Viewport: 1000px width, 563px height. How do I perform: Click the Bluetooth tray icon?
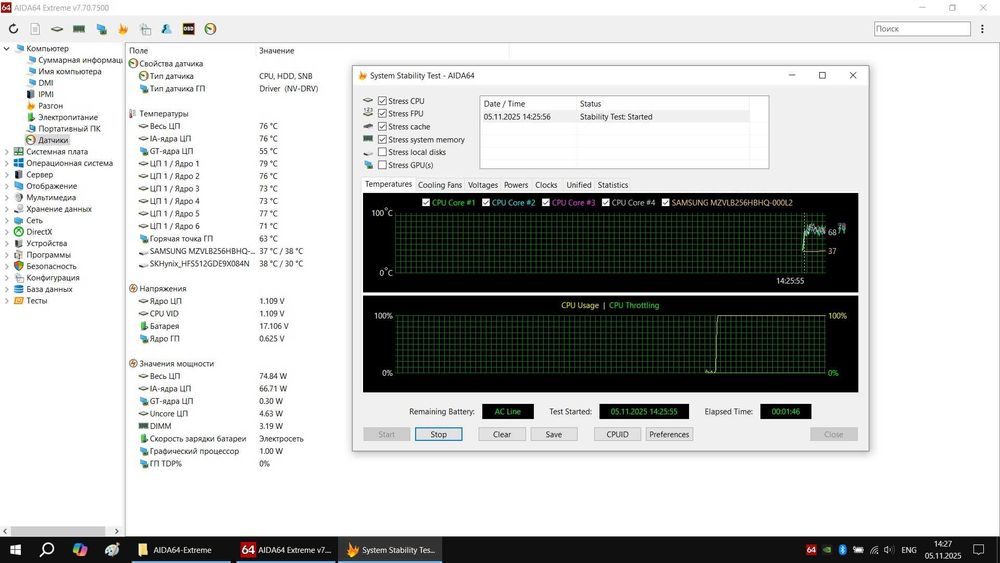coord(842,550)
